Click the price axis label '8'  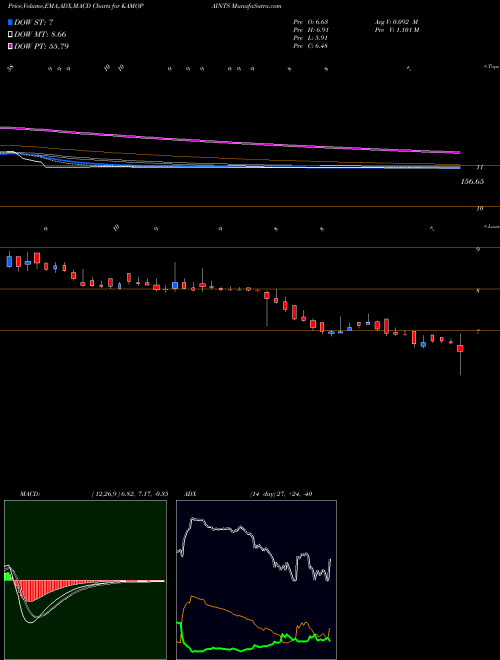click(478, 290)
